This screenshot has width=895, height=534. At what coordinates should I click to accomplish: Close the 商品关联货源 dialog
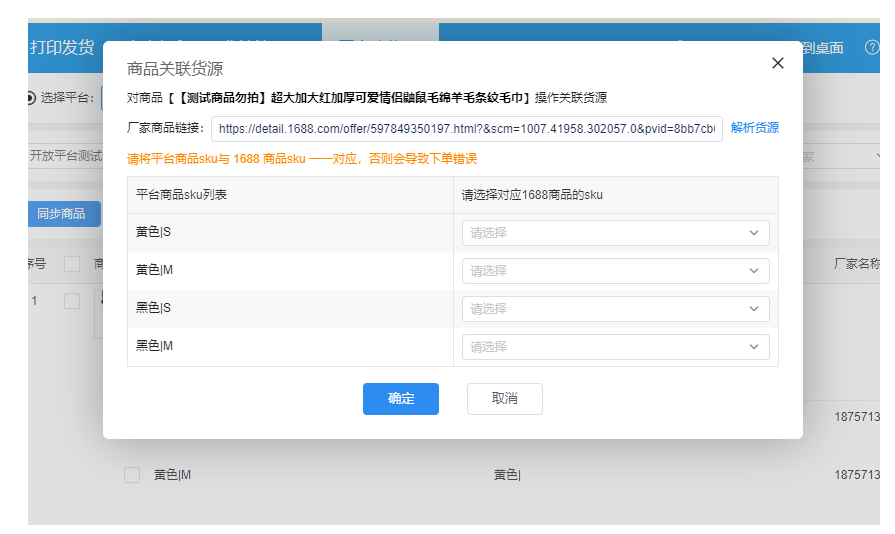click(778, 63)
